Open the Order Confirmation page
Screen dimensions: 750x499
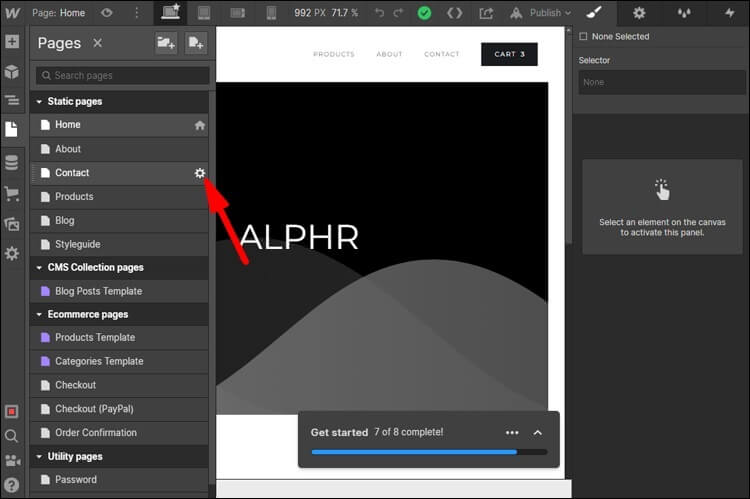click(119, 433)
